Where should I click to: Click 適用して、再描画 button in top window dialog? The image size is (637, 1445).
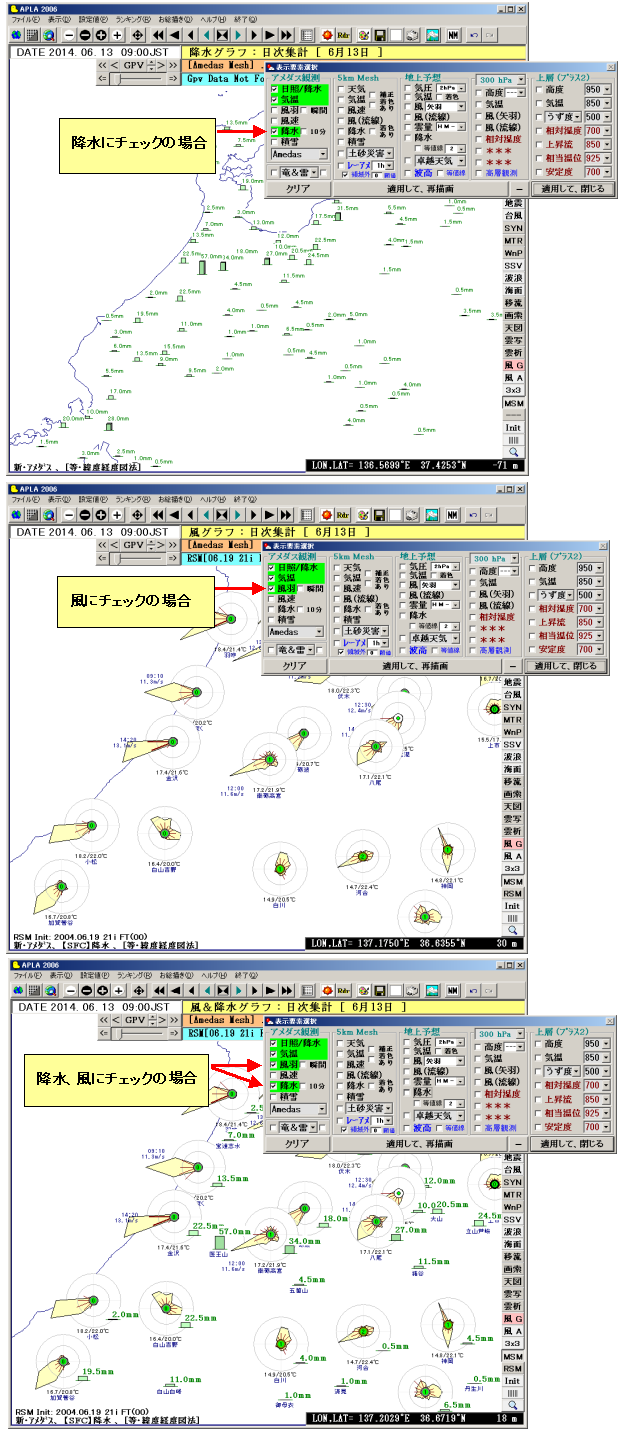(x=421, y=189)
